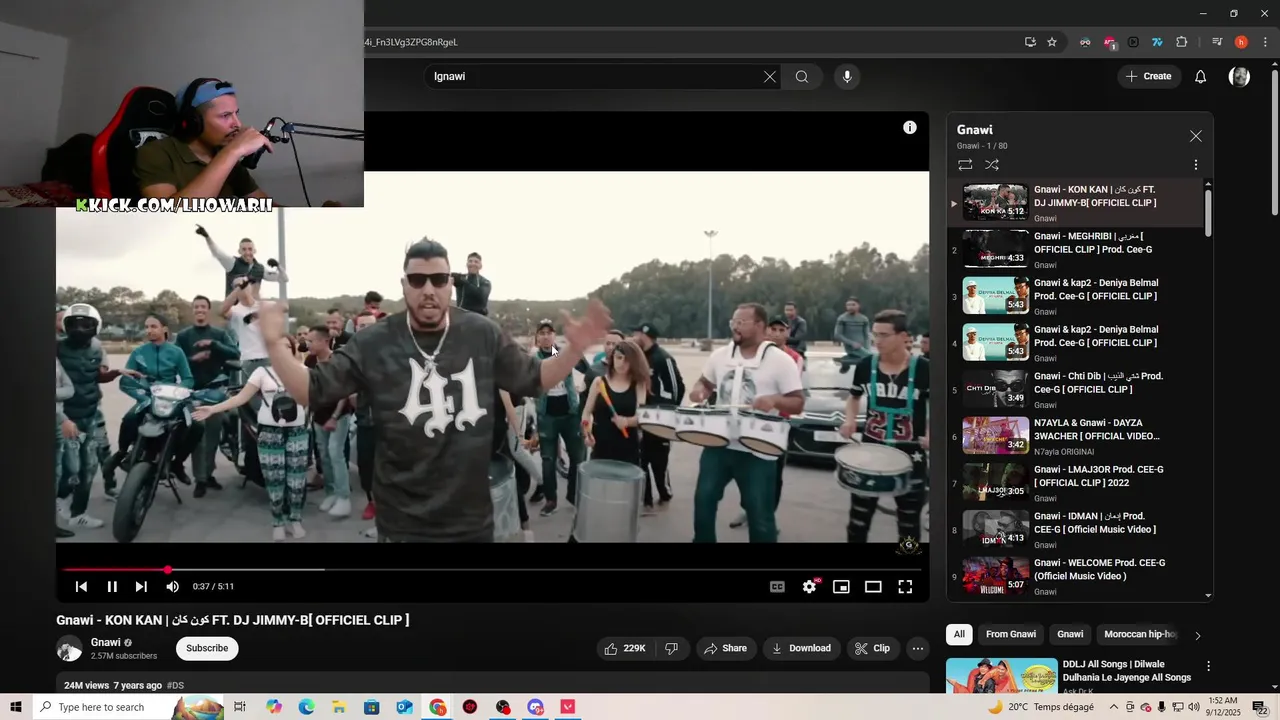Screen dimensions: 1280x720
Task: Start voice search with microphone
Action: click(847, 77)
